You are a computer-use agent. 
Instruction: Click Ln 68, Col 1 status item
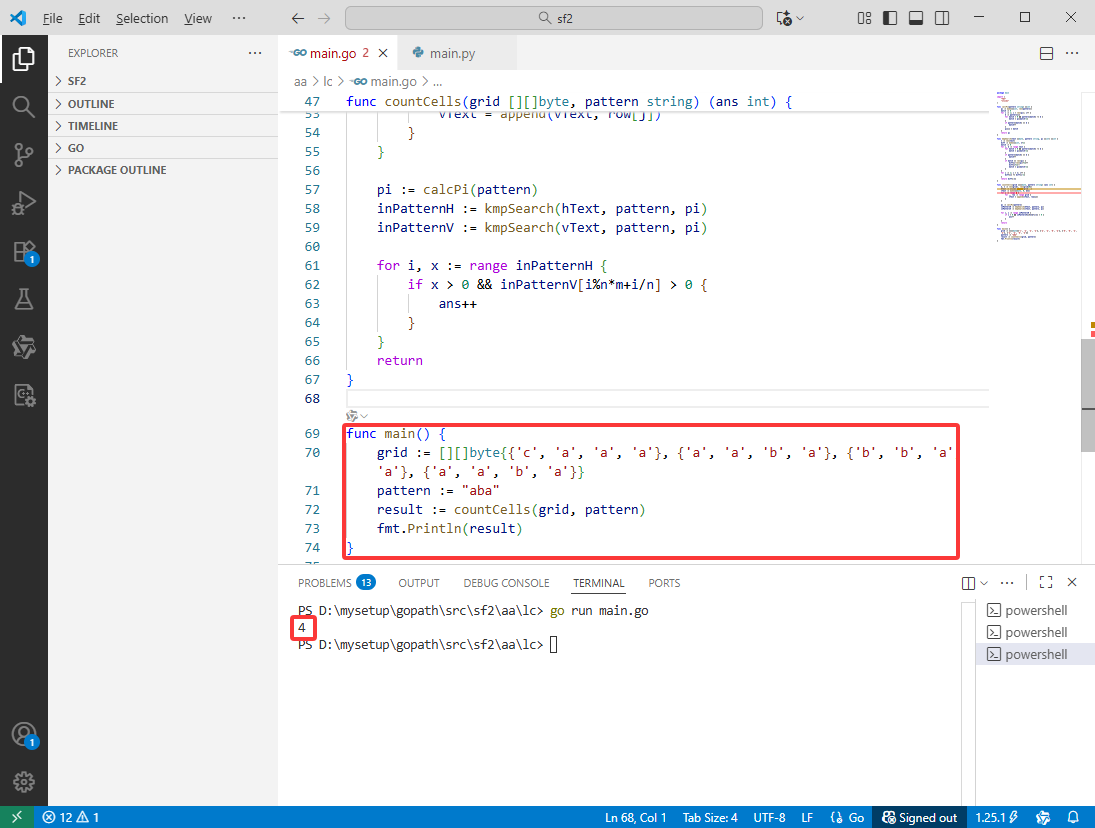[635, 817]
